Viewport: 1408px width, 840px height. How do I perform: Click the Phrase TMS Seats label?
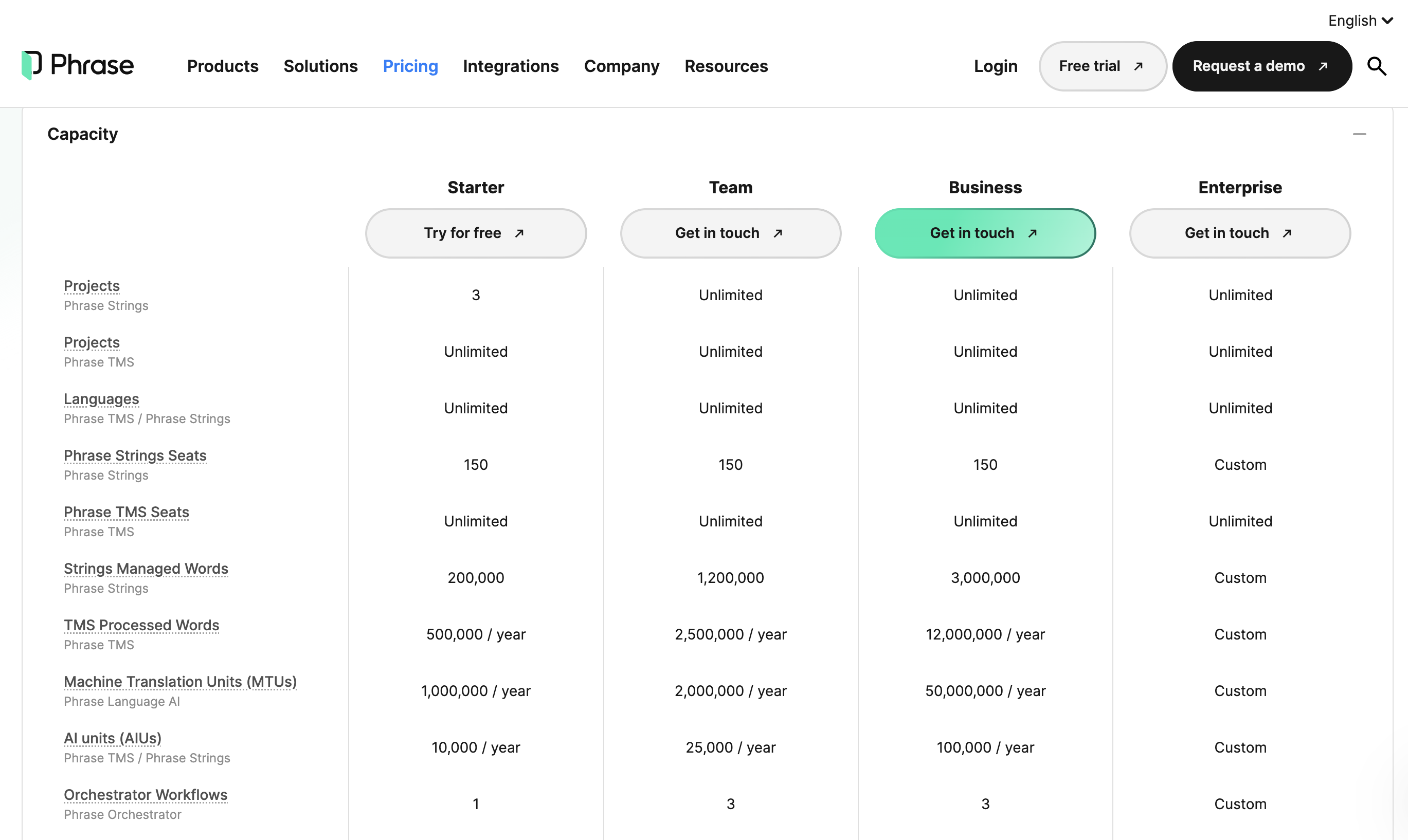tap(127, 512)
